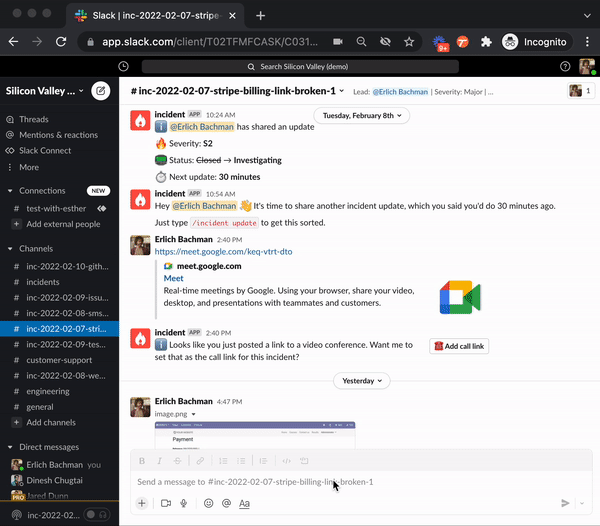Image resolution: width=600 pixels, height=526 pixels.
Task: Open the image.png screenshot thumbnail
Action: [255, 435]
